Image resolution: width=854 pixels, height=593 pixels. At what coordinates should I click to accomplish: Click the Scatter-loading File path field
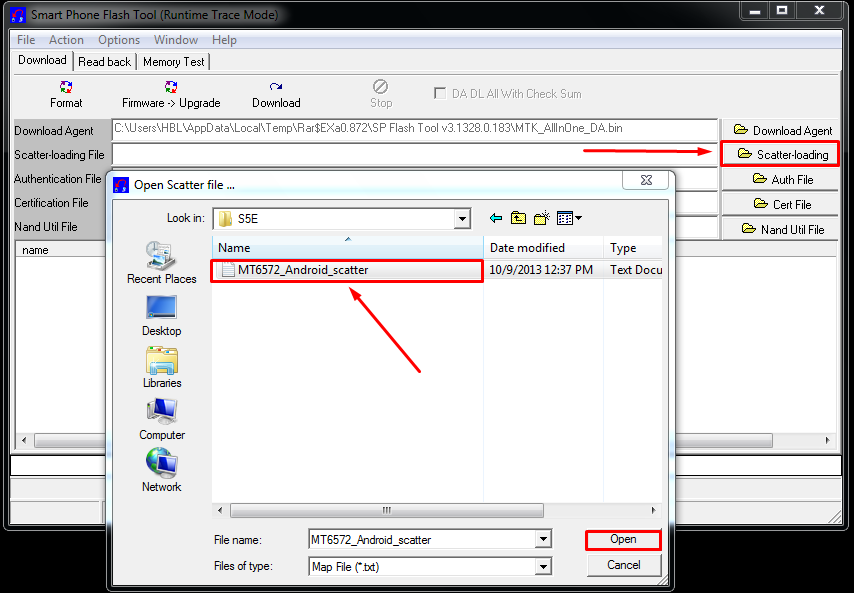coord(414,154)
